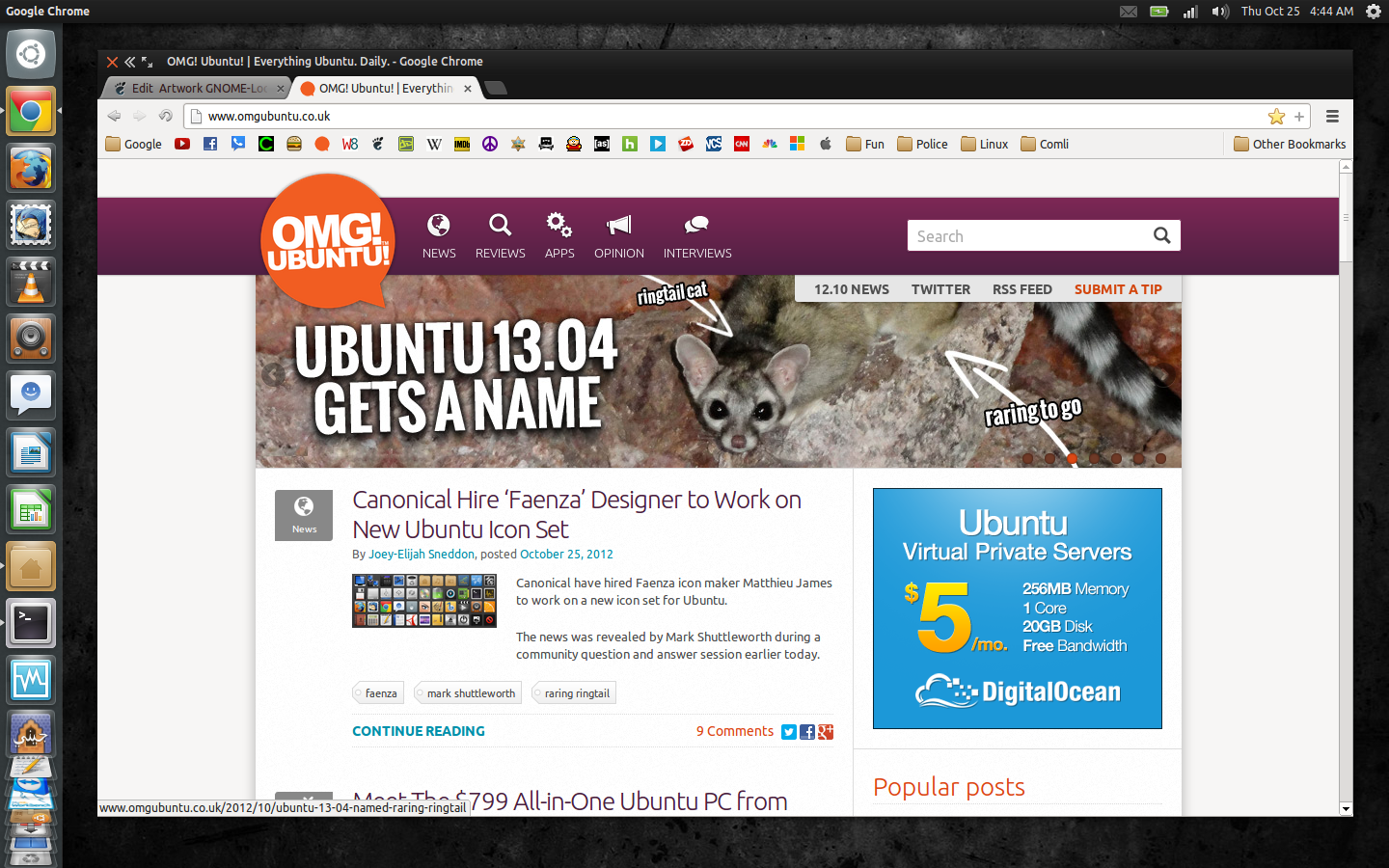The height and width of the screenshot is (868, 1389).
Task: Open the Google bookmarks folder
Action: coord(133,144)
